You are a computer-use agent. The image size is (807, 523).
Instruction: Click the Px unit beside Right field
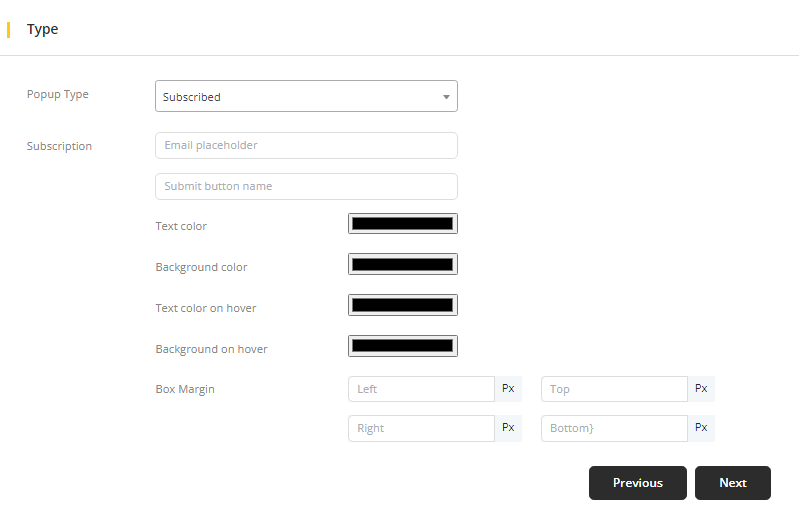(508, 428)
